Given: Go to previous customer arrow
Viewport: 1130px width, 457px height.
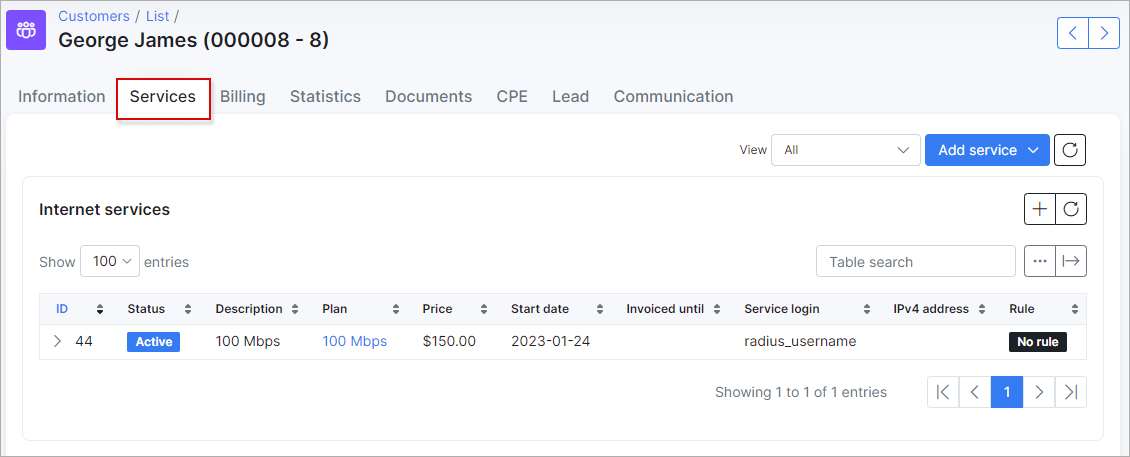Looking at the screenshot, I should coord(1073,33).
